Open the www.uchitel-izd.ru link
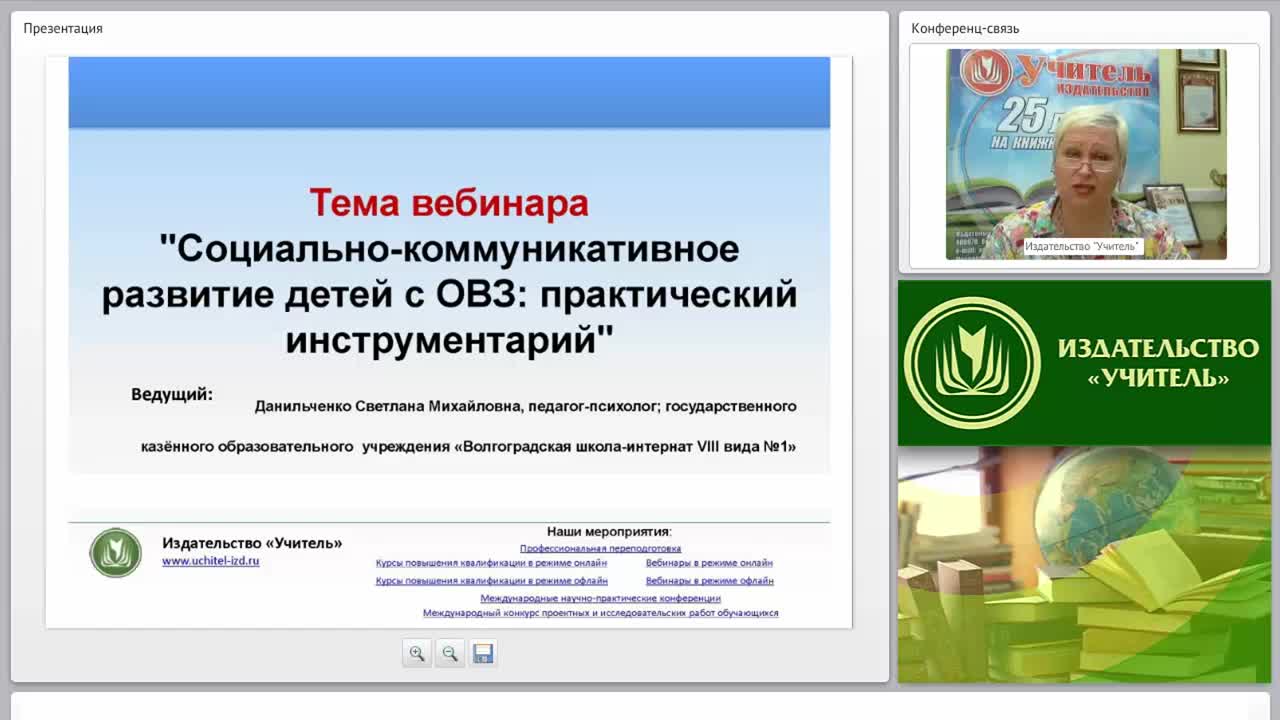 211,561
